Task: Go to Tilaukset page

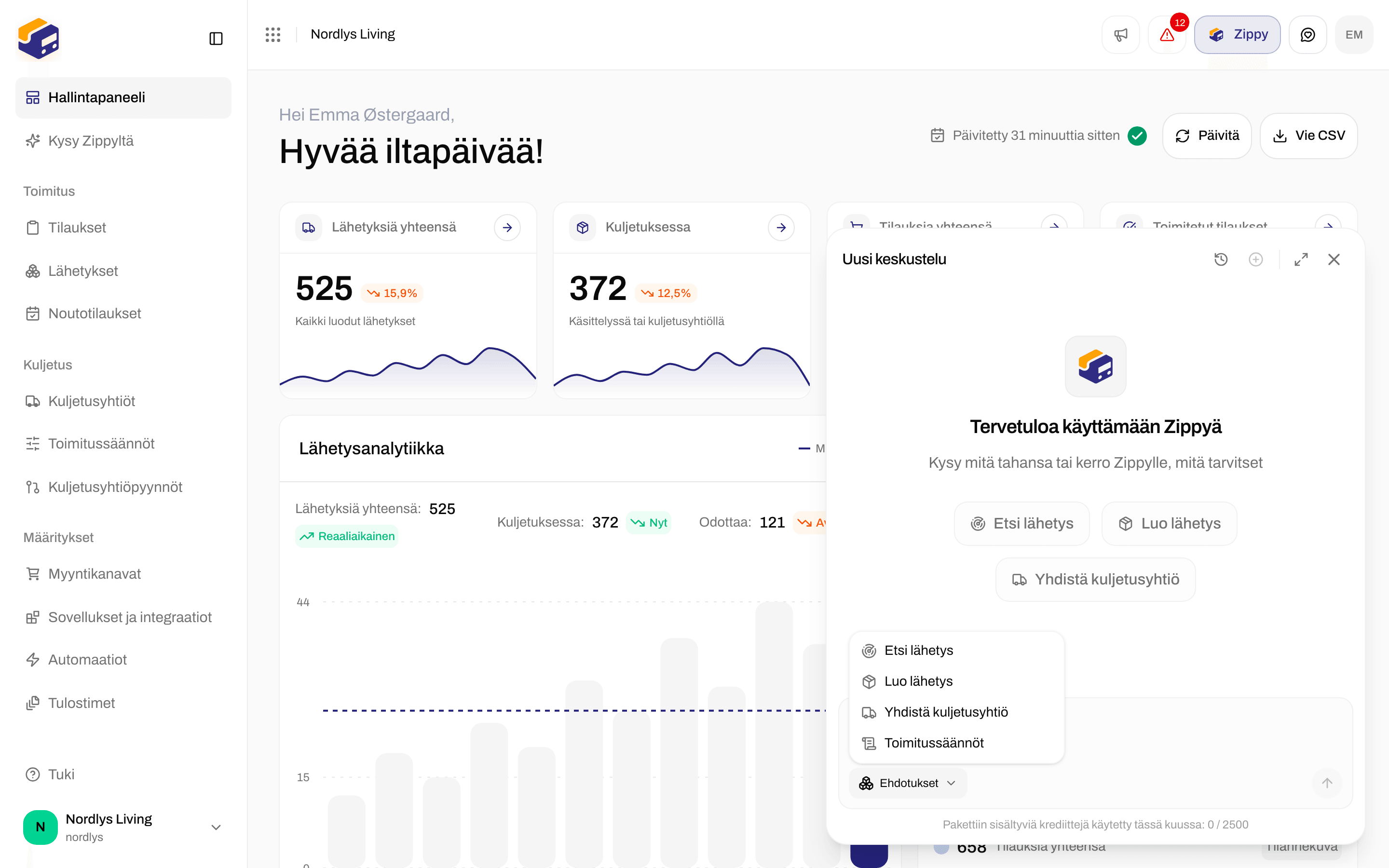Action: (x=123, y=228)
